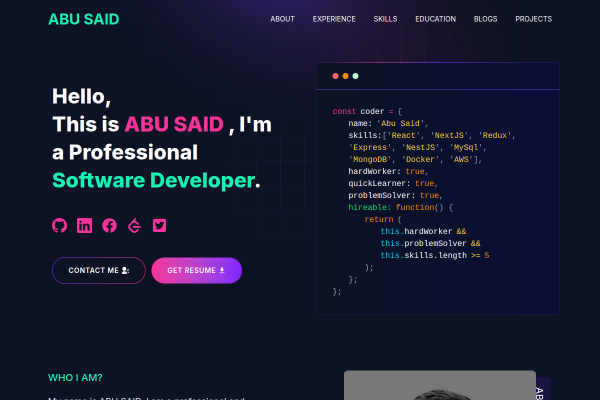The height and width of the screenshot is (400, 600).
Task: Open the LeetCode profile icon
Action: pos(134,225)
